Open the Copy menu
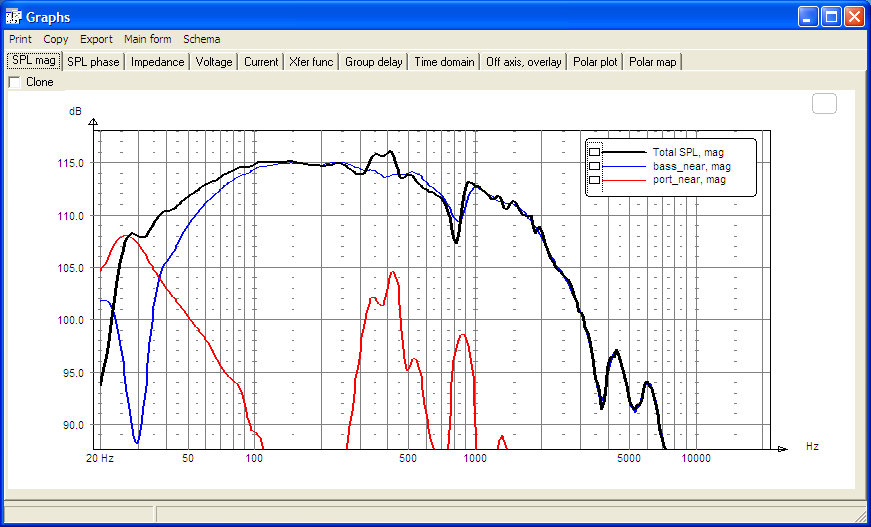Image resolution: width=871 pixels, height=527 pixels. click(56, 39)
